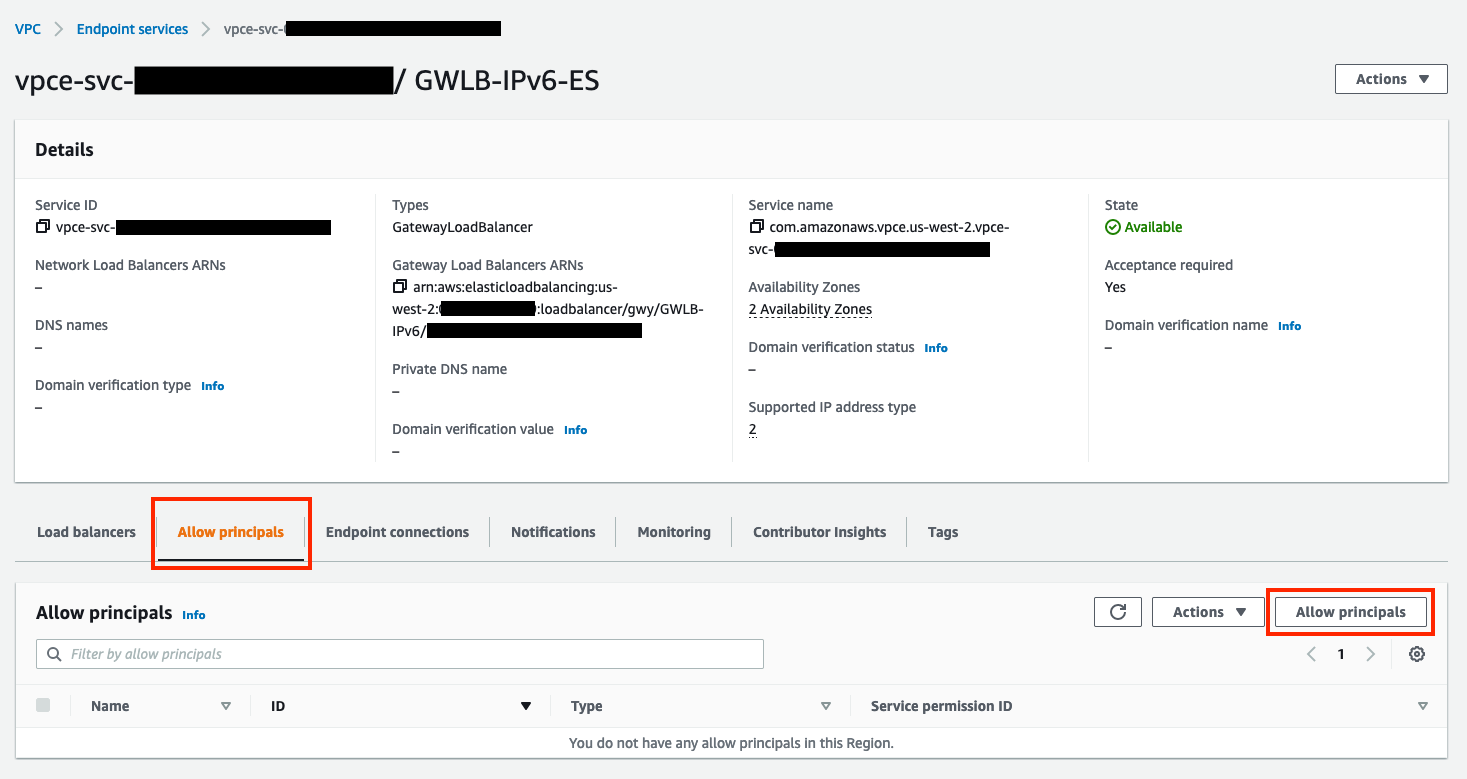Click Info next to Allow principals heading
Image resolution: width=1467 pixels, height=779 pixels.
[x=193, y=614]
